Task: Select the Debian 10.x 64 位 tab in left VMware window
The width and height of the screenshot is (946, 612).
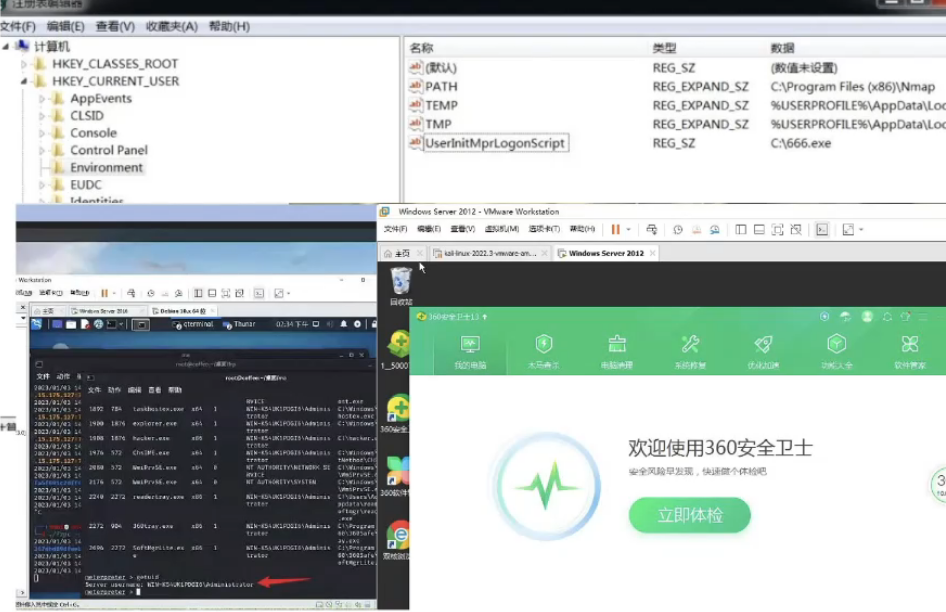Action: tap(182, 311)
